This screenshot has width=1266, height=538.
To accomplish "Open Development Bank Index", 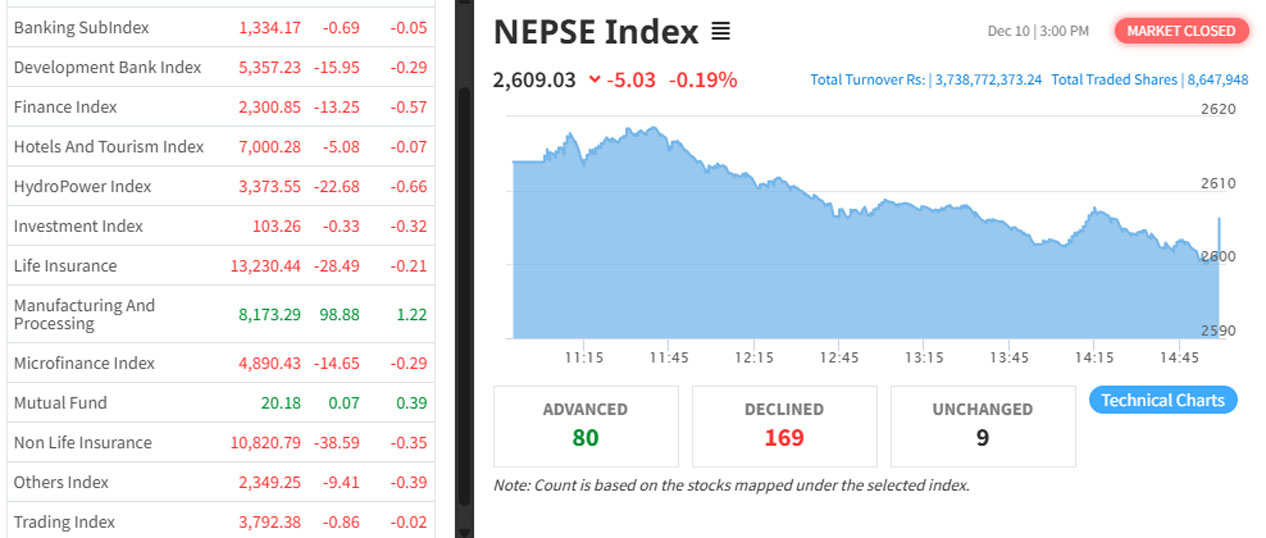I will (x=107, y=67).
